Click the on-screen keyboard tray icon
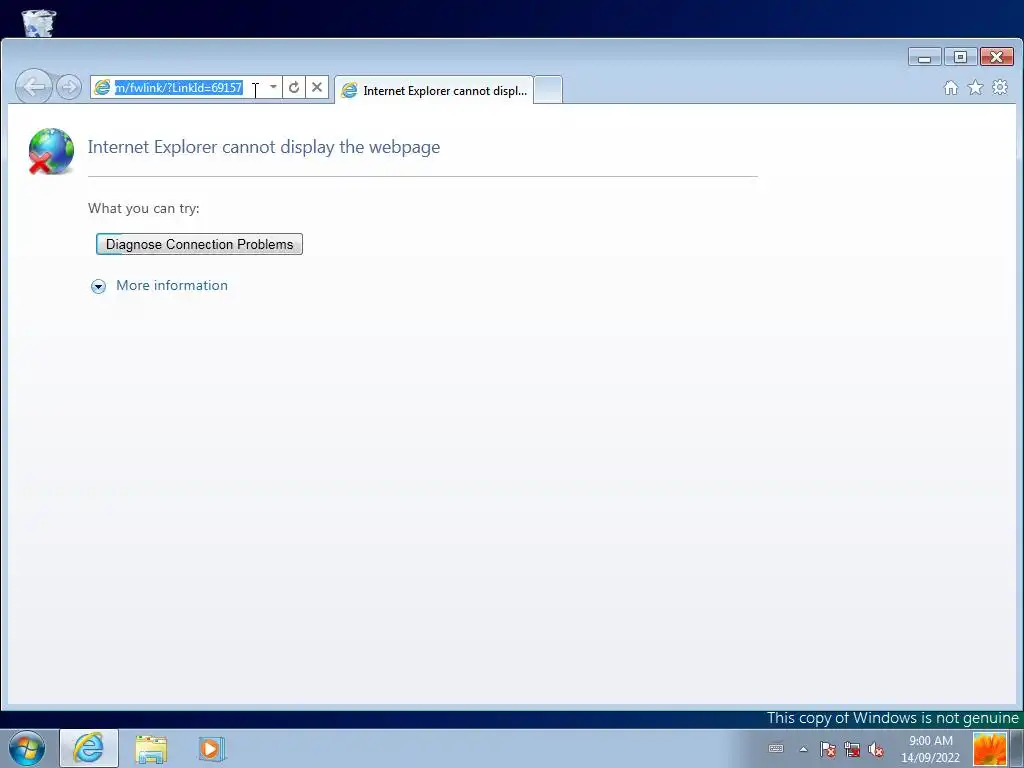The image size is (1024, 768). click(776, 748)
